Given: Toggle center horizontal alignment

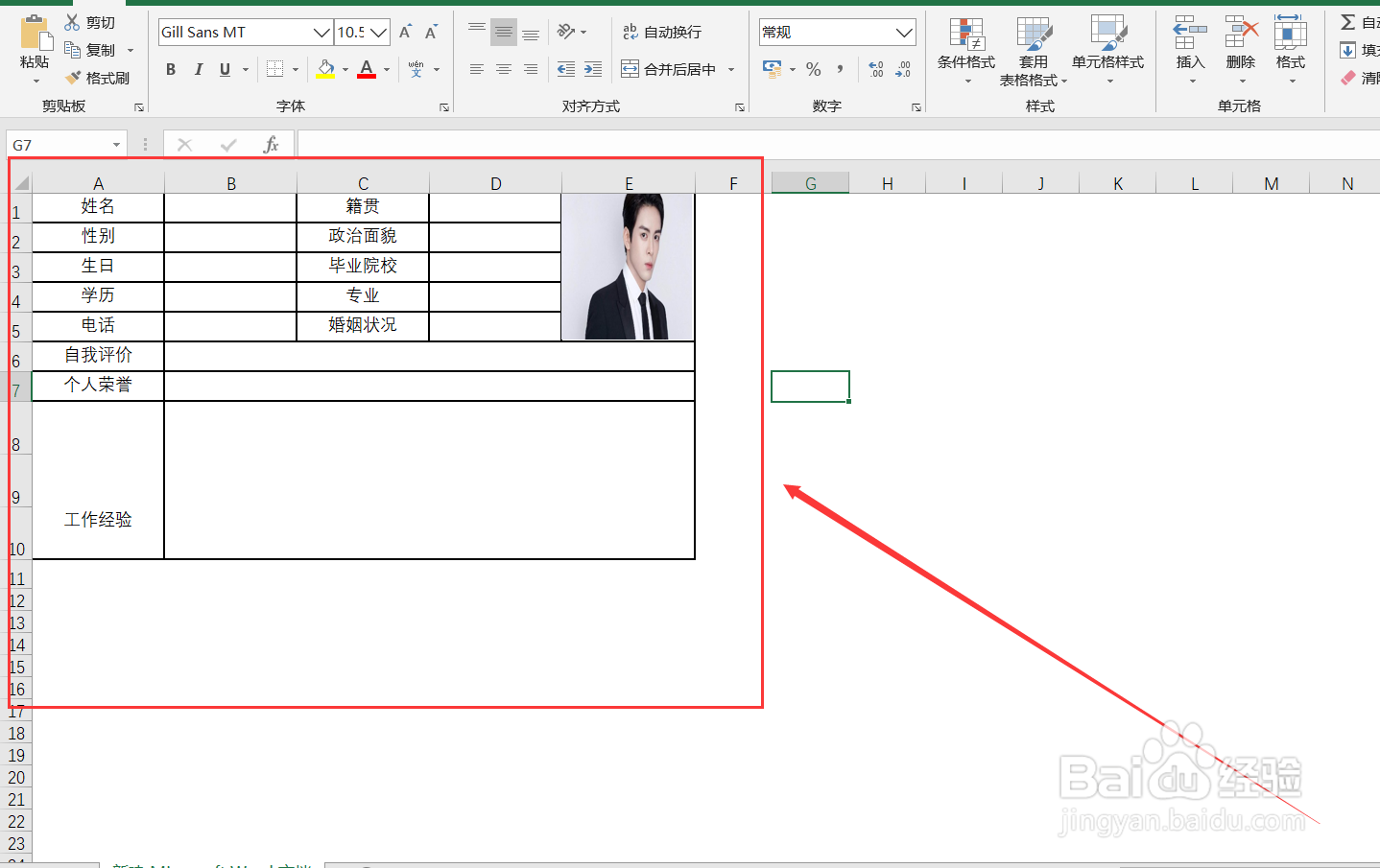Looking at the screenshot, I should point(503,68).
